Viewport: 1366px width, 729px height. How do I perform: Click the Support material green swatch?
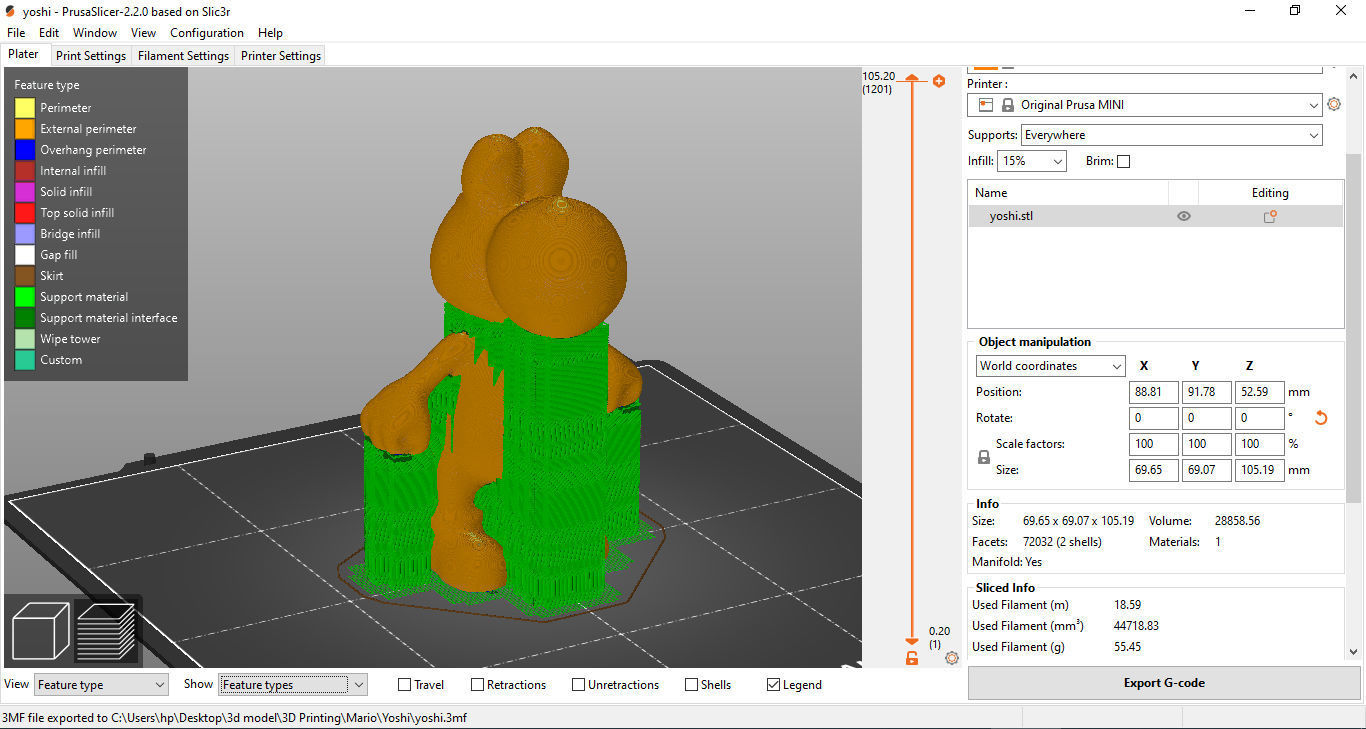24,297
